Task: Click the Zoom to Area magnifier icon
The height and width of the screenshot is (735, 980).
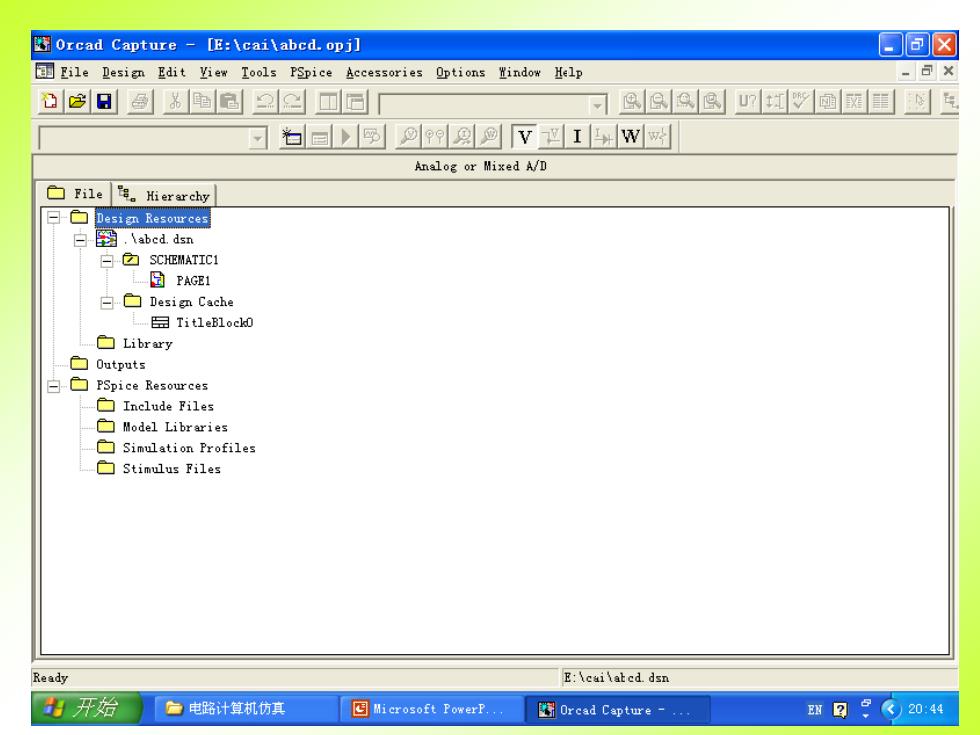Action: click(x=685, y=101)
